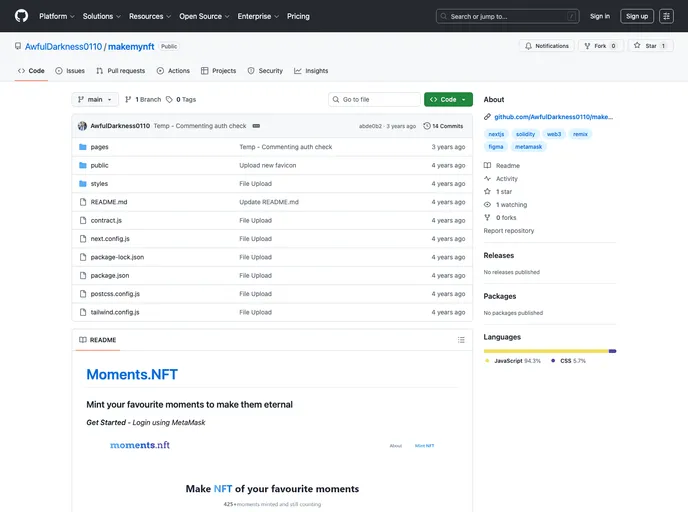The image size is (688, 512).
Task: Click the yellow JavaScript language bar
Action: pos(545,351)
